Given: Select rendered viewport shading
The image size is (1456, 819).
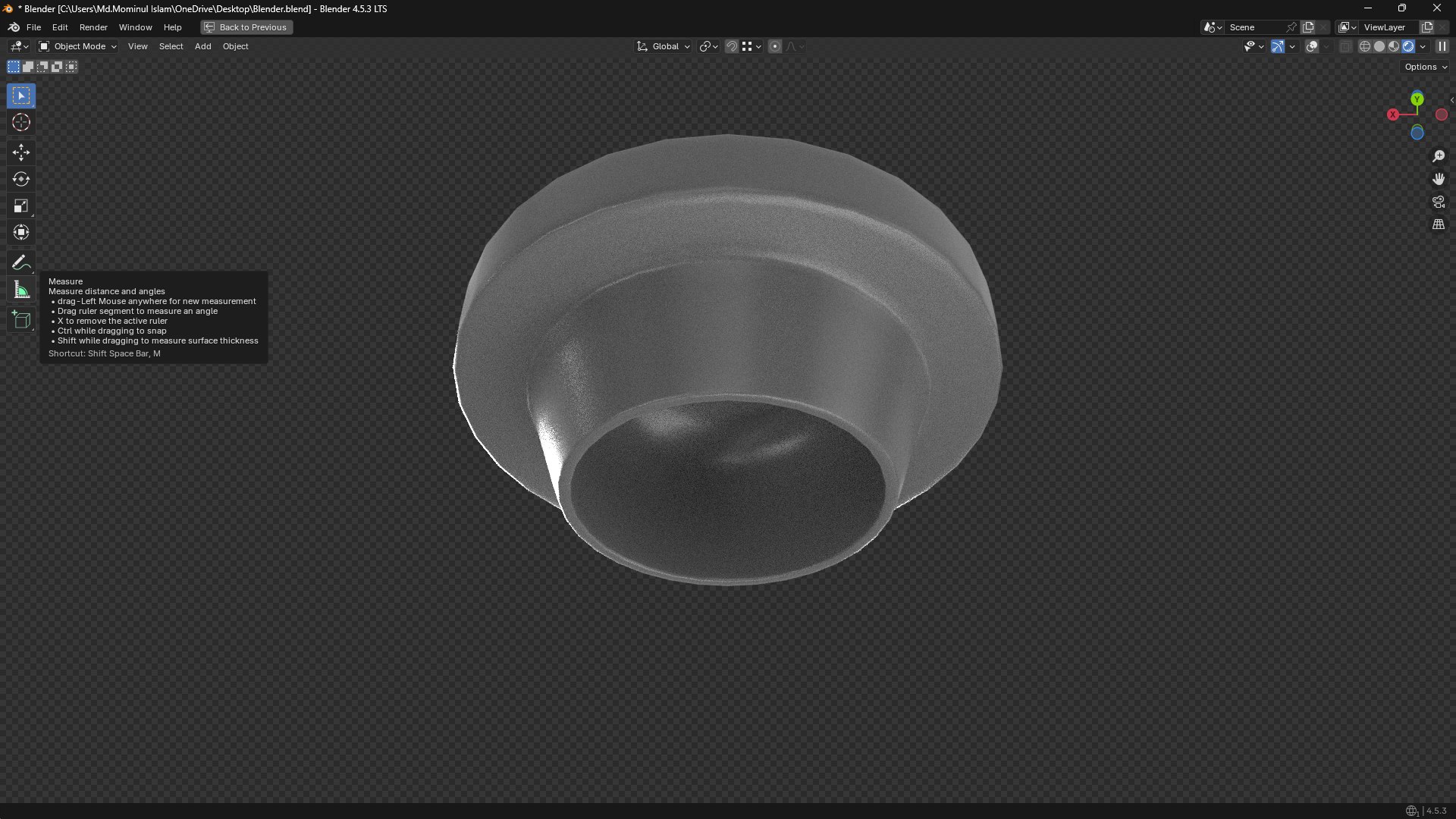Looking at the screenshot, I should 1408,46.
